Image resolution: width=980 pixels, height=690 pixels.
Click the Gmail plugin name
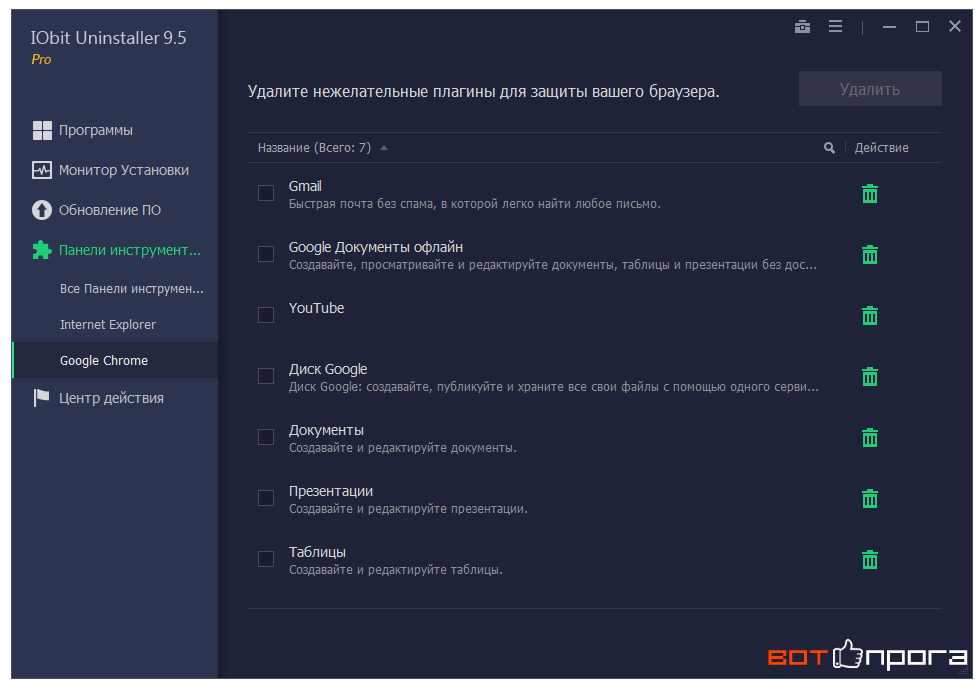point(305,186)
